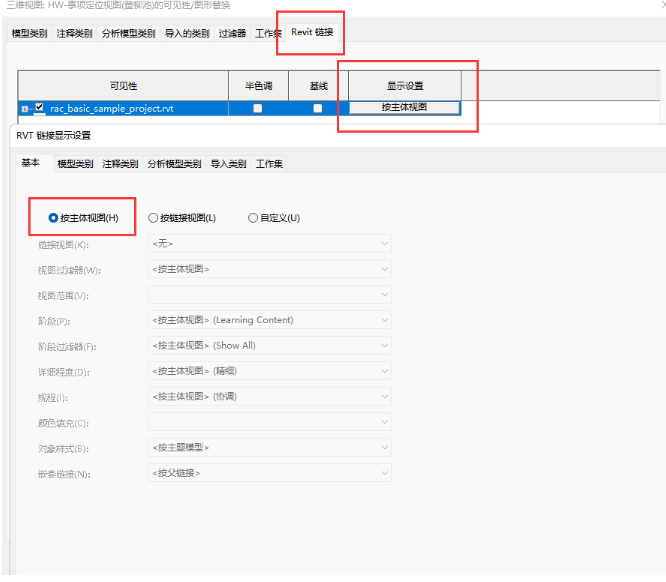The width and height of the screenshot is (666, 582).
Task: Select the 自定义(U) radio option
Action: [253, 218]
